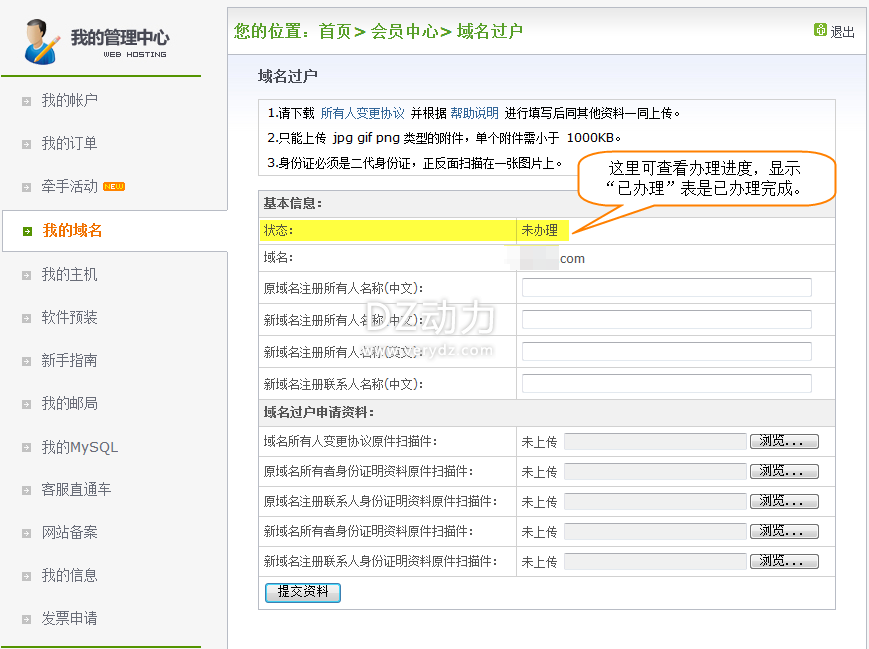Click 首页 in the breadcrumb
Image resolution: width=869 pixels, height=649 pixels.
335,31
